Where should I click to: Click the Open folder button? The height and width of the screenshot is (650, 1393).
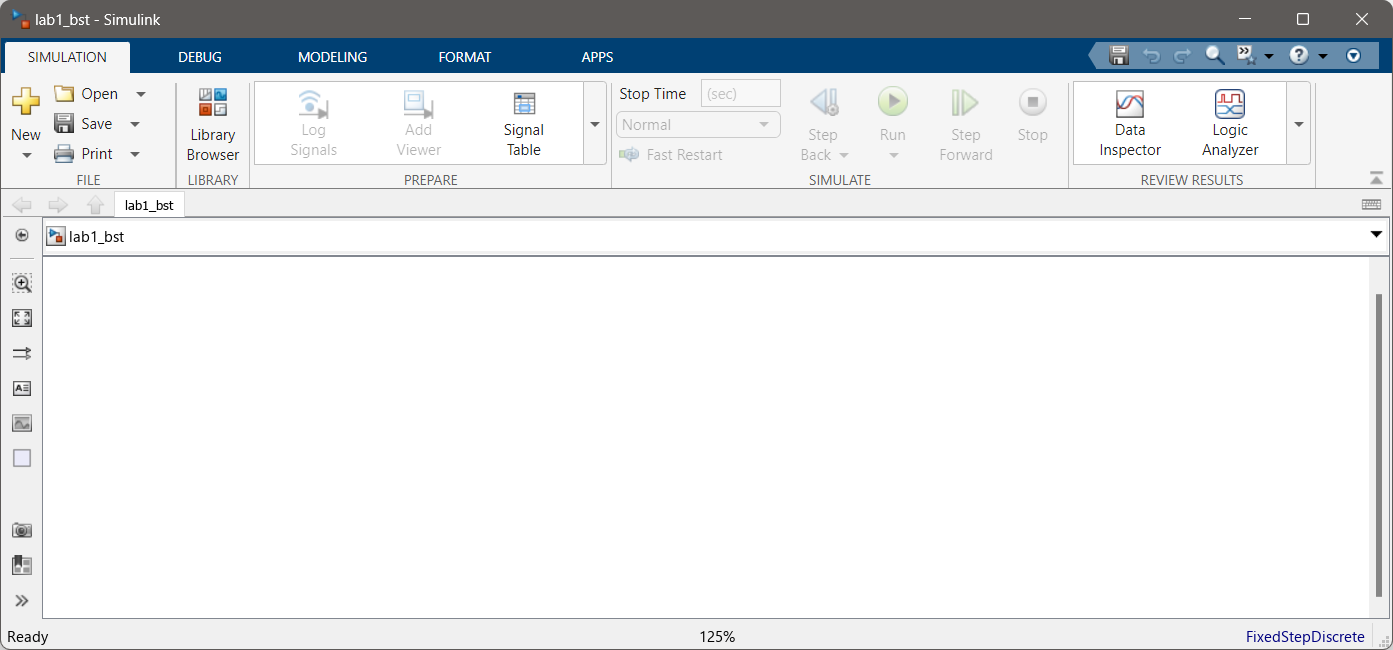point(86,94)
